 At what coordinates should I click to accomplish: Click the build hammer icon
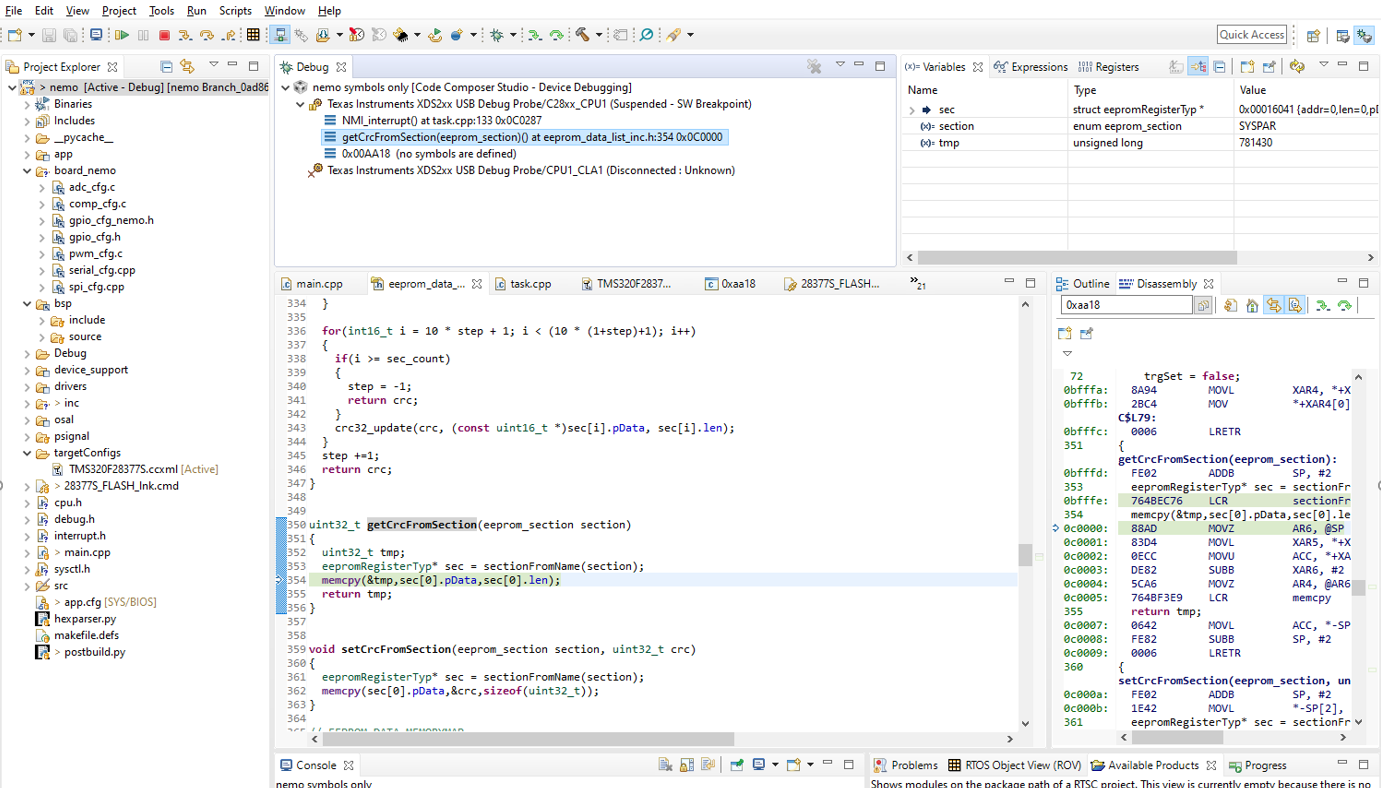click(582, 35)
